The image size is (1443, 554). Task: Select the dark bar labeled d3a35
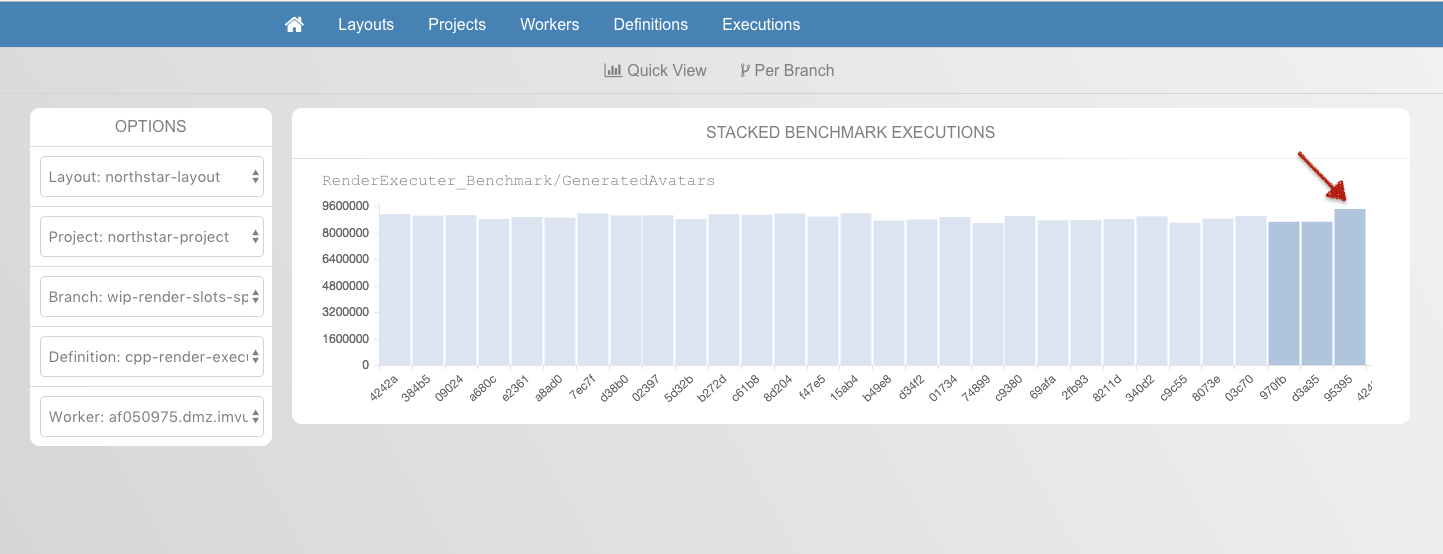point(1317,294)
